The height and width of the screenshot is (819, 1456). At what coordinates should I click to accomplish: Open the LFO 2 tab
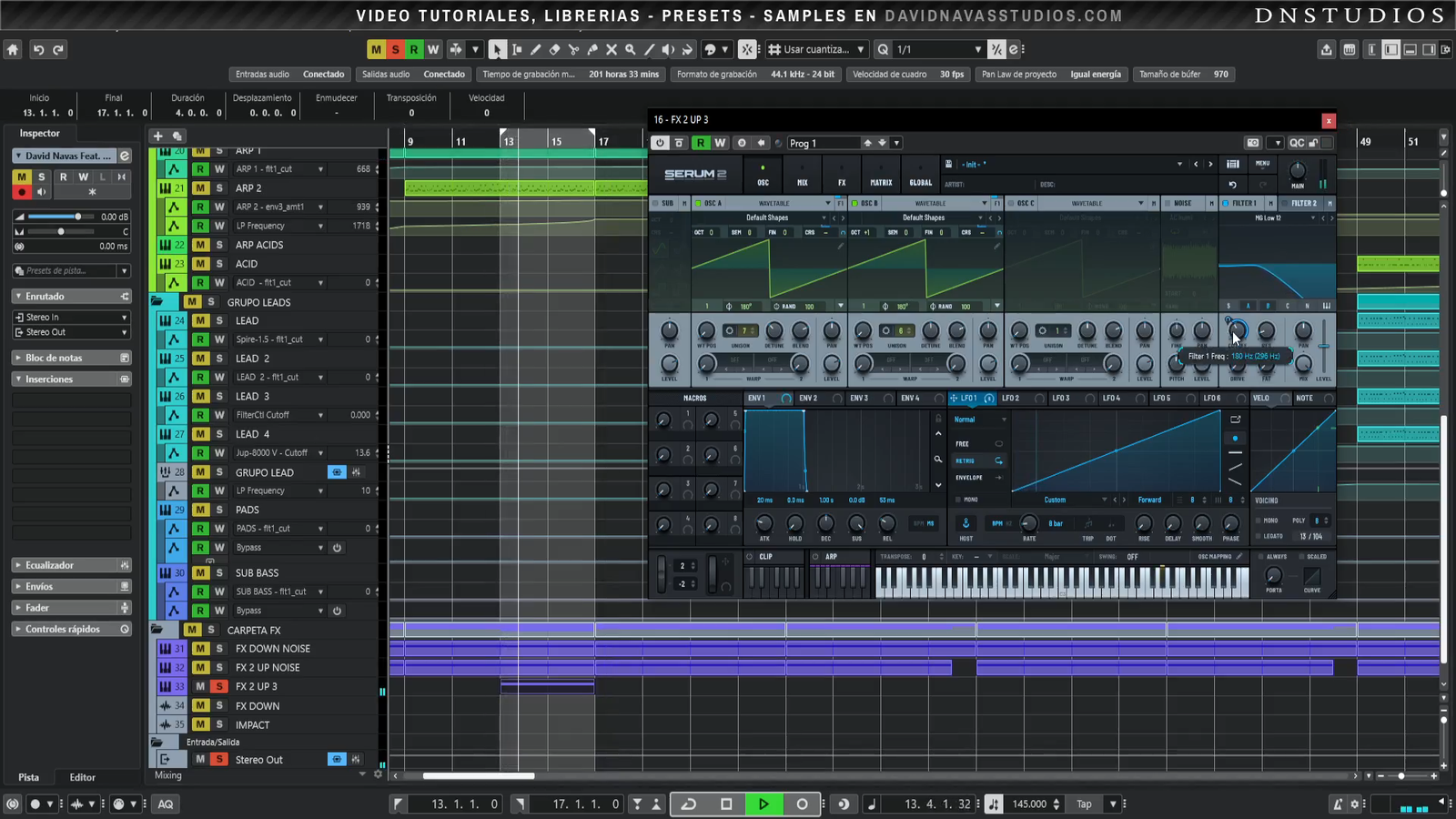pyautogui.click(x=1010, y=399)
